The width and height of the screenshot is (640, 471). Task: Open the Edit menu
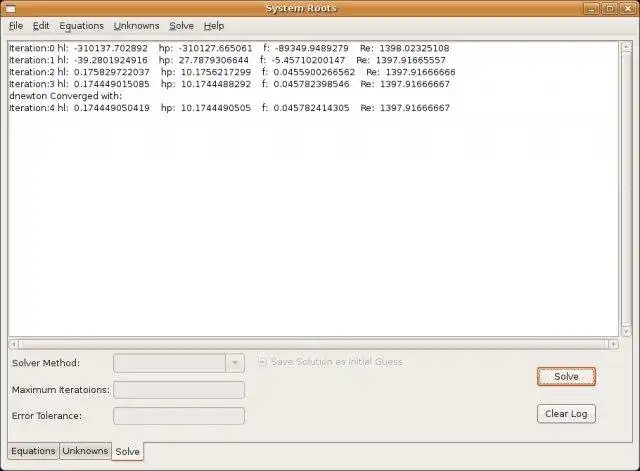coord(41,26)
